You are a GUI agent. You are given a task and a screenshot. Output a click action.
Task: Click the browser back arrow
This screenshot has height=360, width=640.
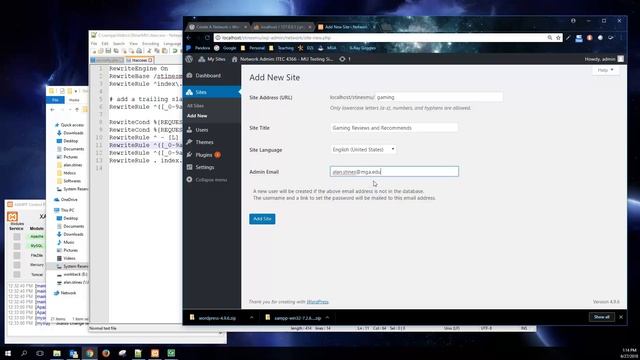click(x=189, y=38)
